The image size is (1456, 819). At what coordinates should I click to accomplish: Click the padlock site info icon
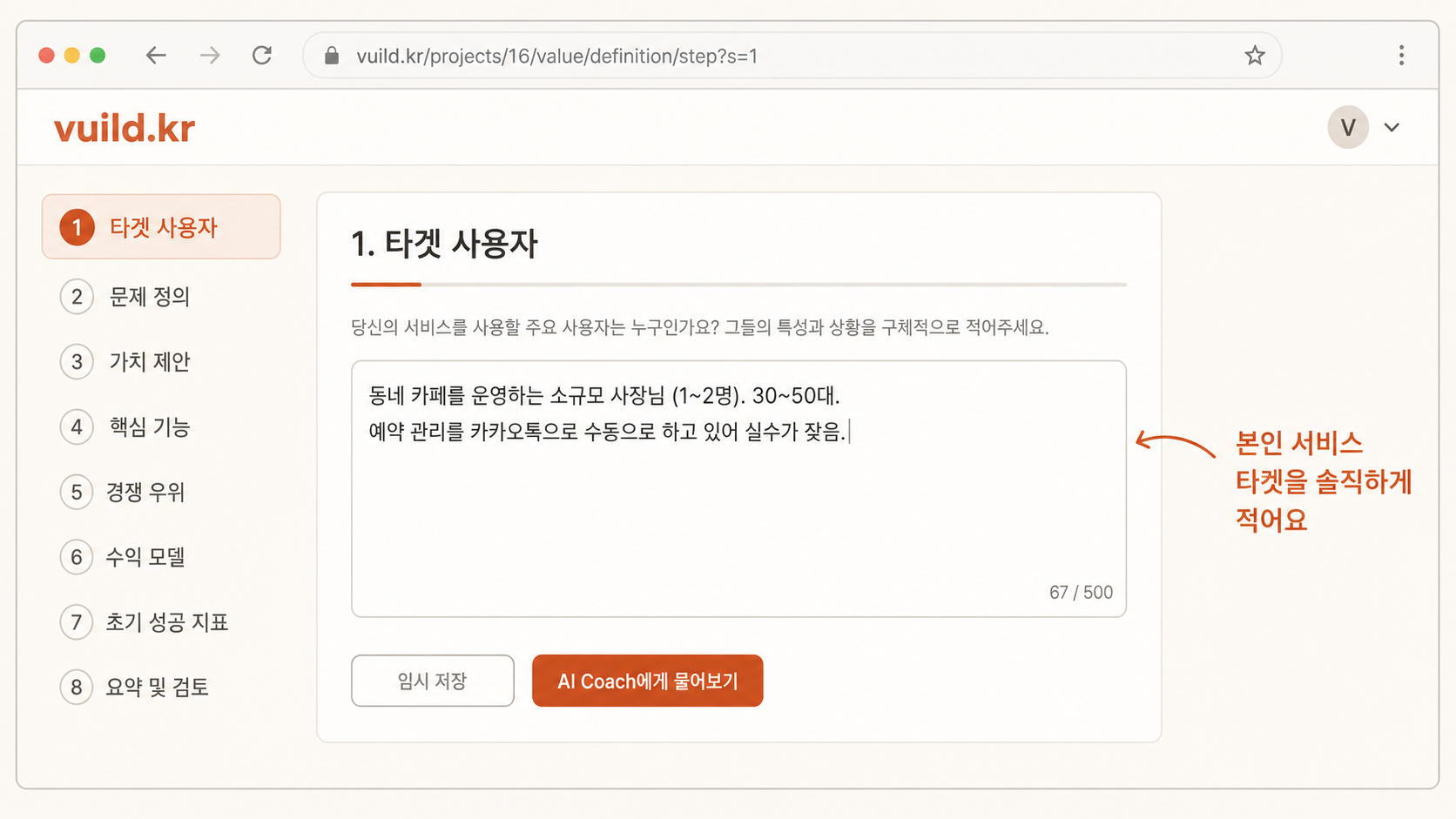pos(332,56)
